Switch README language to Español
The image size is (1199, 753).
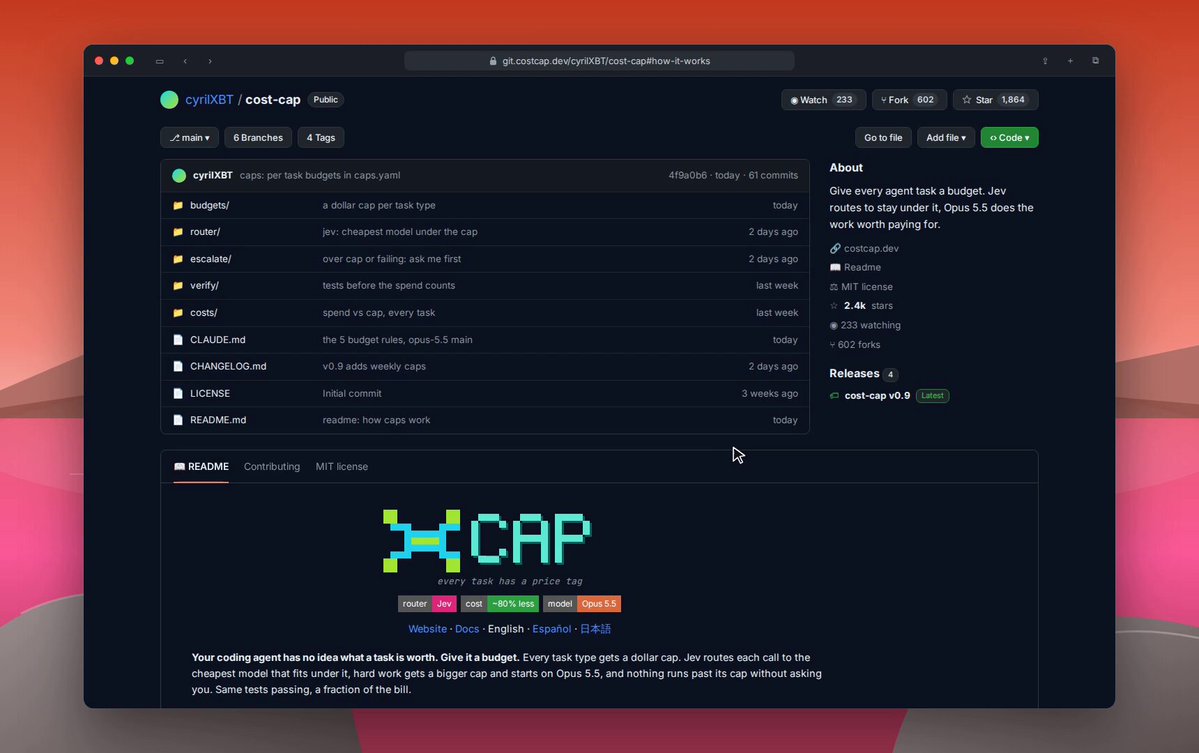pos(551,629)
